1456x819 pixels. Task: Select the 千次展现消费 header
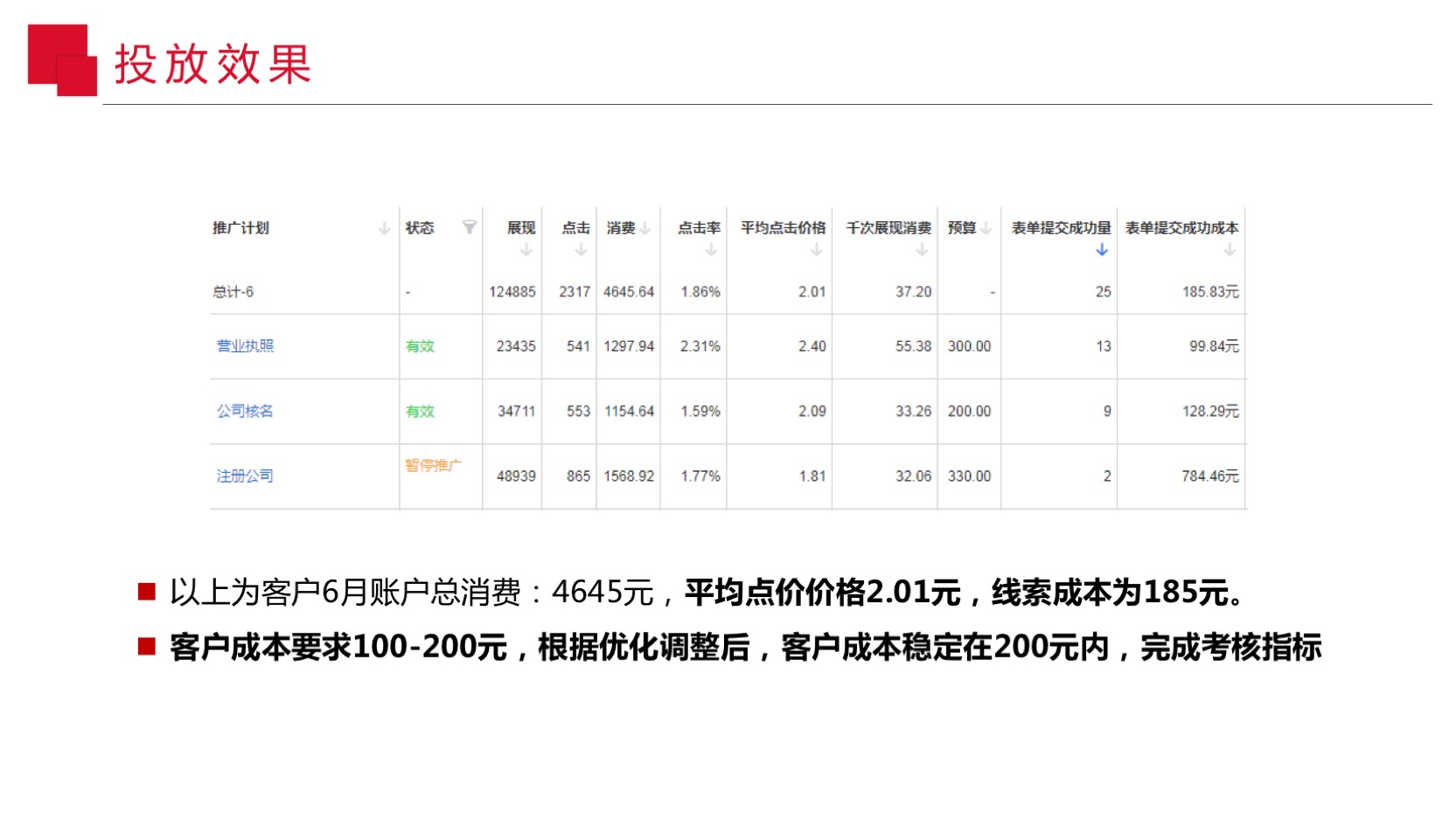pyautogui.click(x=888, y=228)
